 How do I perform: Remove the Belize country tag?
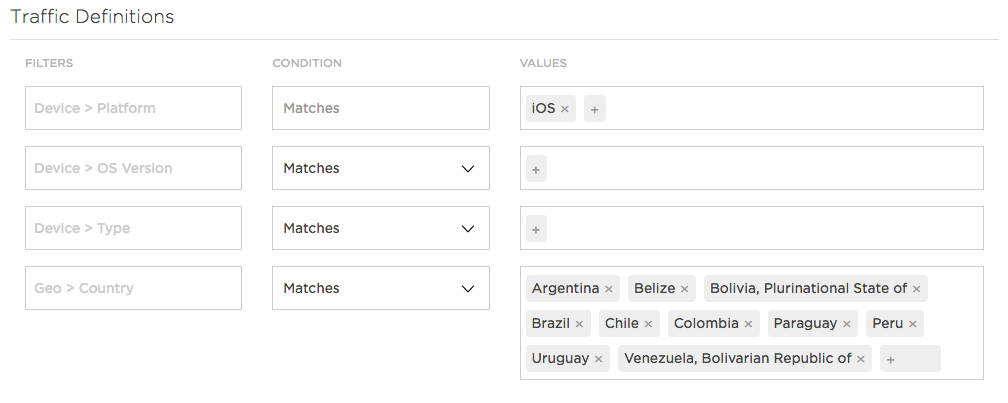[x=685, y=289]
